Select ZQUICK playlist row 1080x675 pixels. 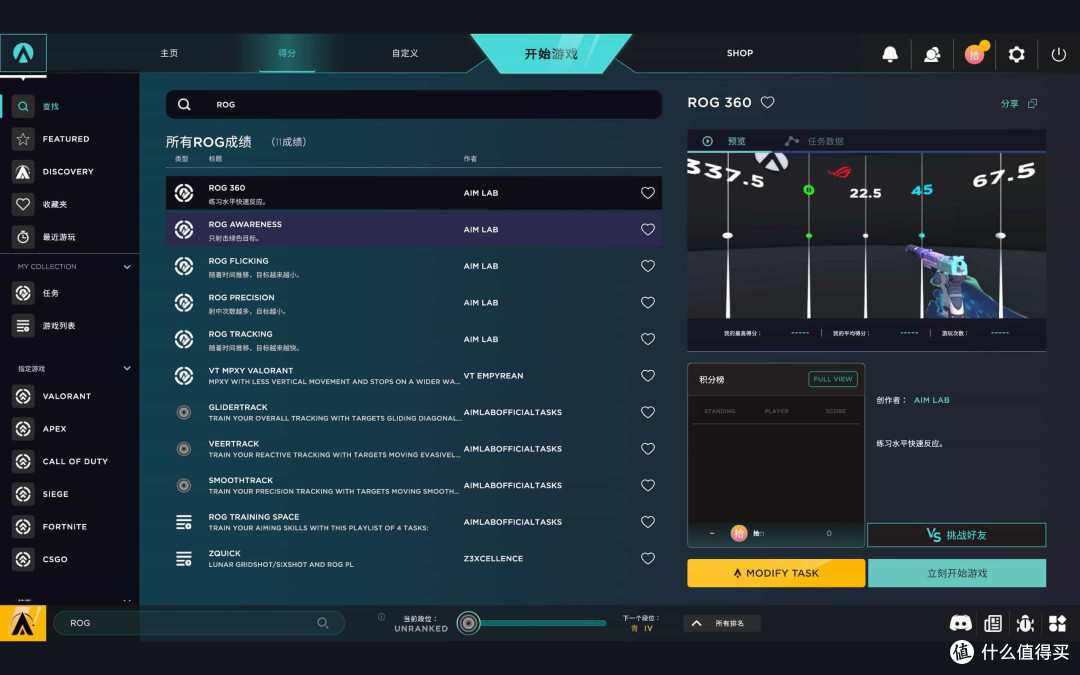click(414, 559)
